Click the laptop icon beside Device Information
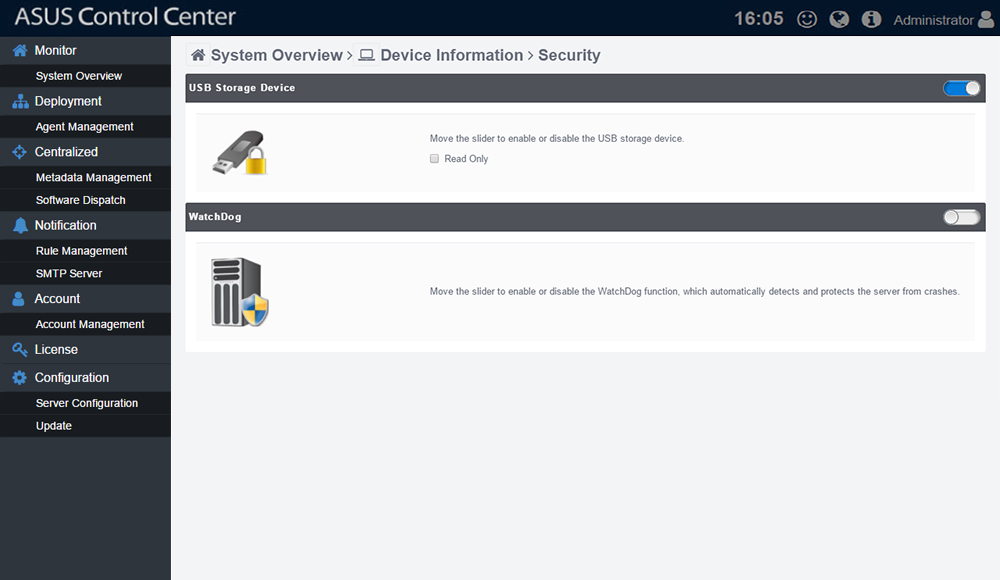 click(x=366, y=55)
